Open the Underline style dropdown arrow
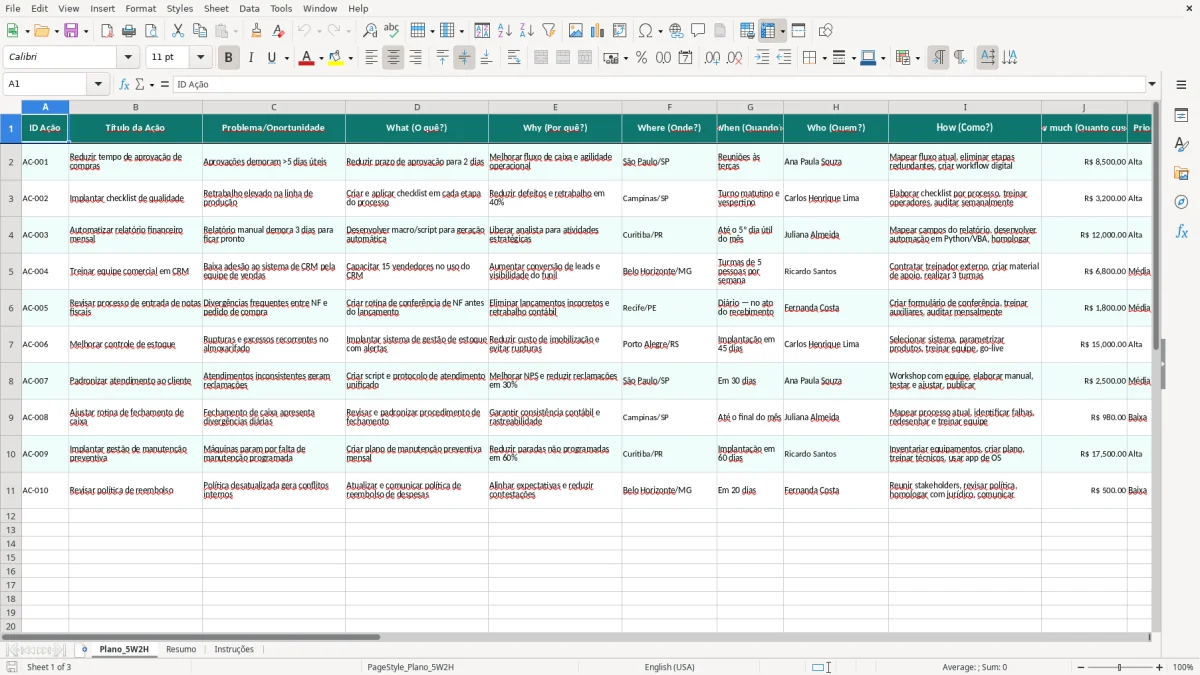1200x675 pixels. coord(286,58)
